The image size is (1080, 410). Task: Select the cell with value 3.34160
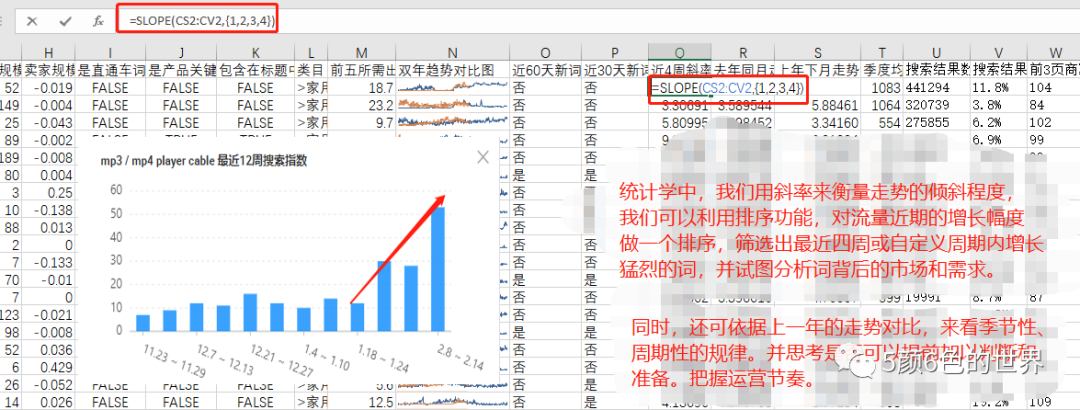pyautogui.click(x=818, y=123)
